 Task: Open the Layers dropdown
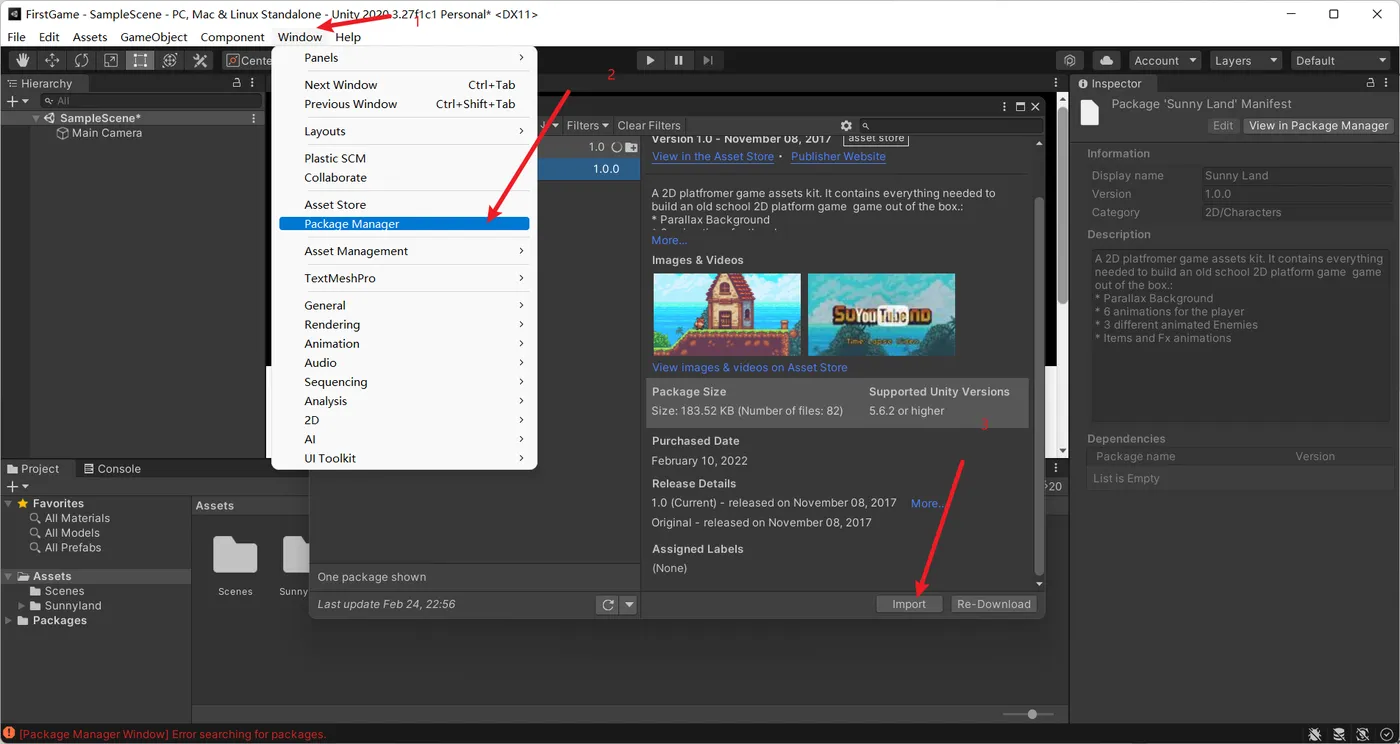click(x=1246, y=61)
